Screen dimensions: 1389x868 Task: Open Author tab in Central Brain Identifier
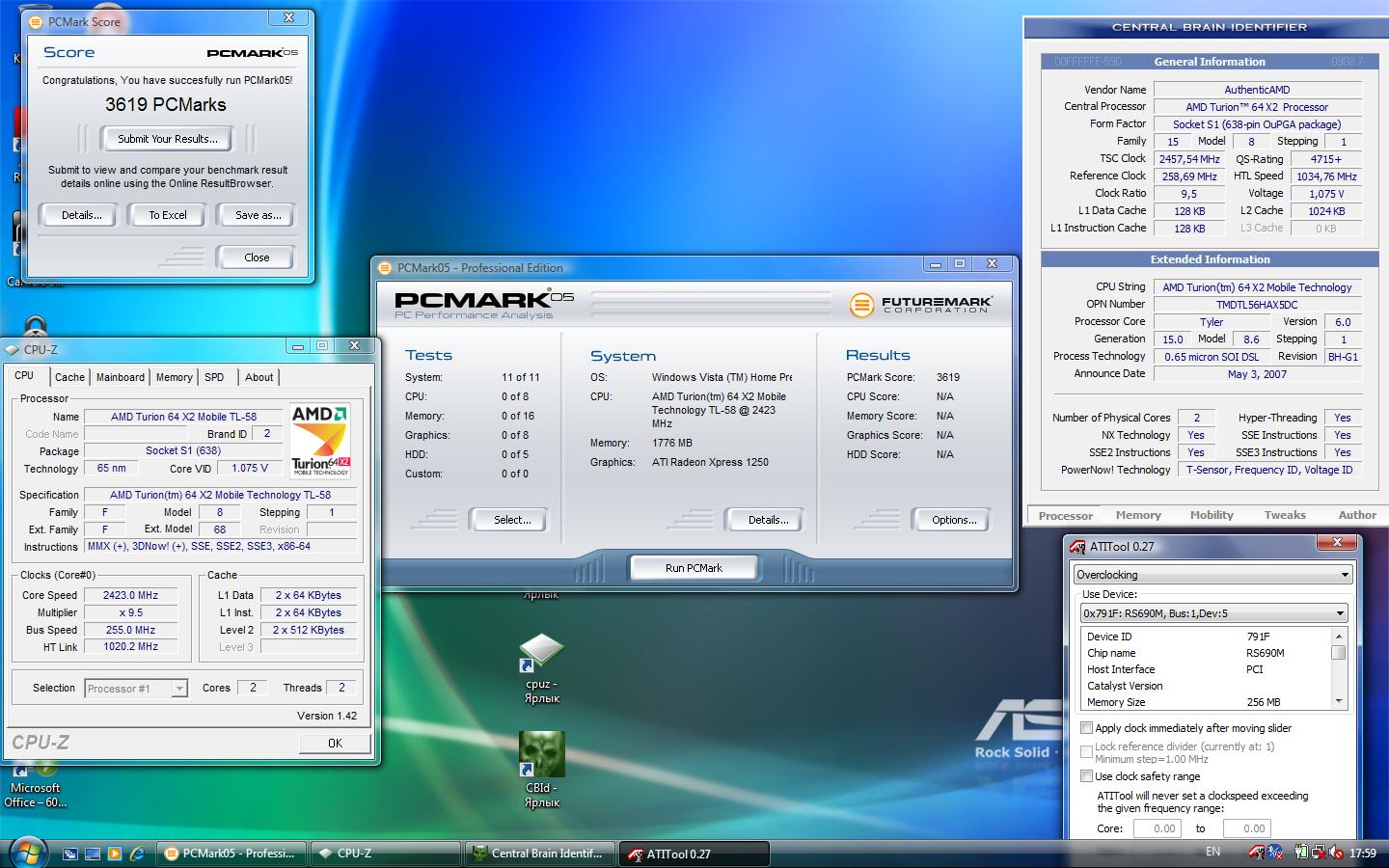pyautogui.click(x=1357, y=515)
